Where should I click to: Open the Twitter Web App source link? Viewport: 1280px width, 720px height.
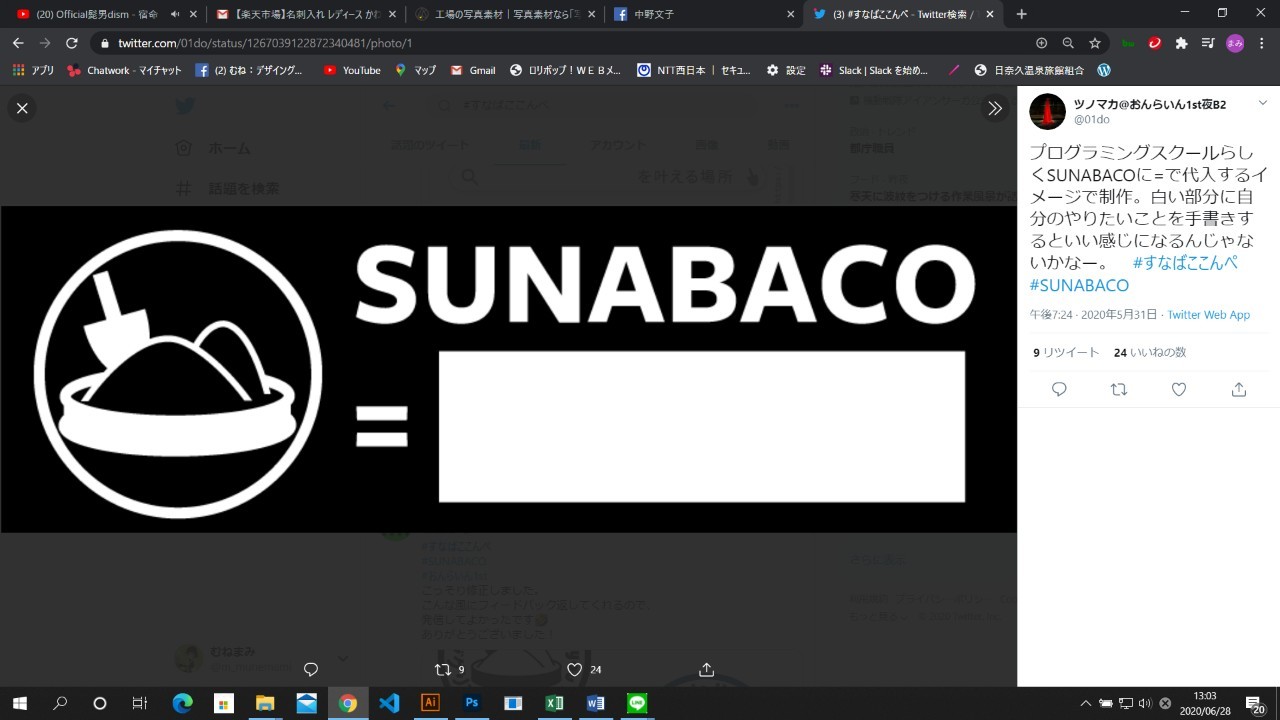coord(1208,315)
